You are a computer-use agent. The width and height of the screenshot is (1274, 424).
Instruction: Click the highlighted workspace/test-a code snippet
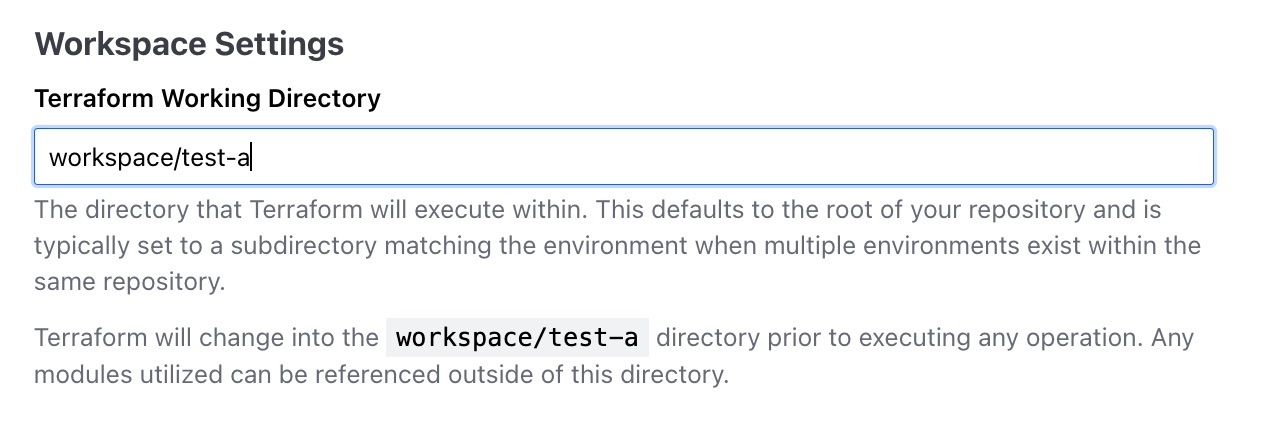517,338
